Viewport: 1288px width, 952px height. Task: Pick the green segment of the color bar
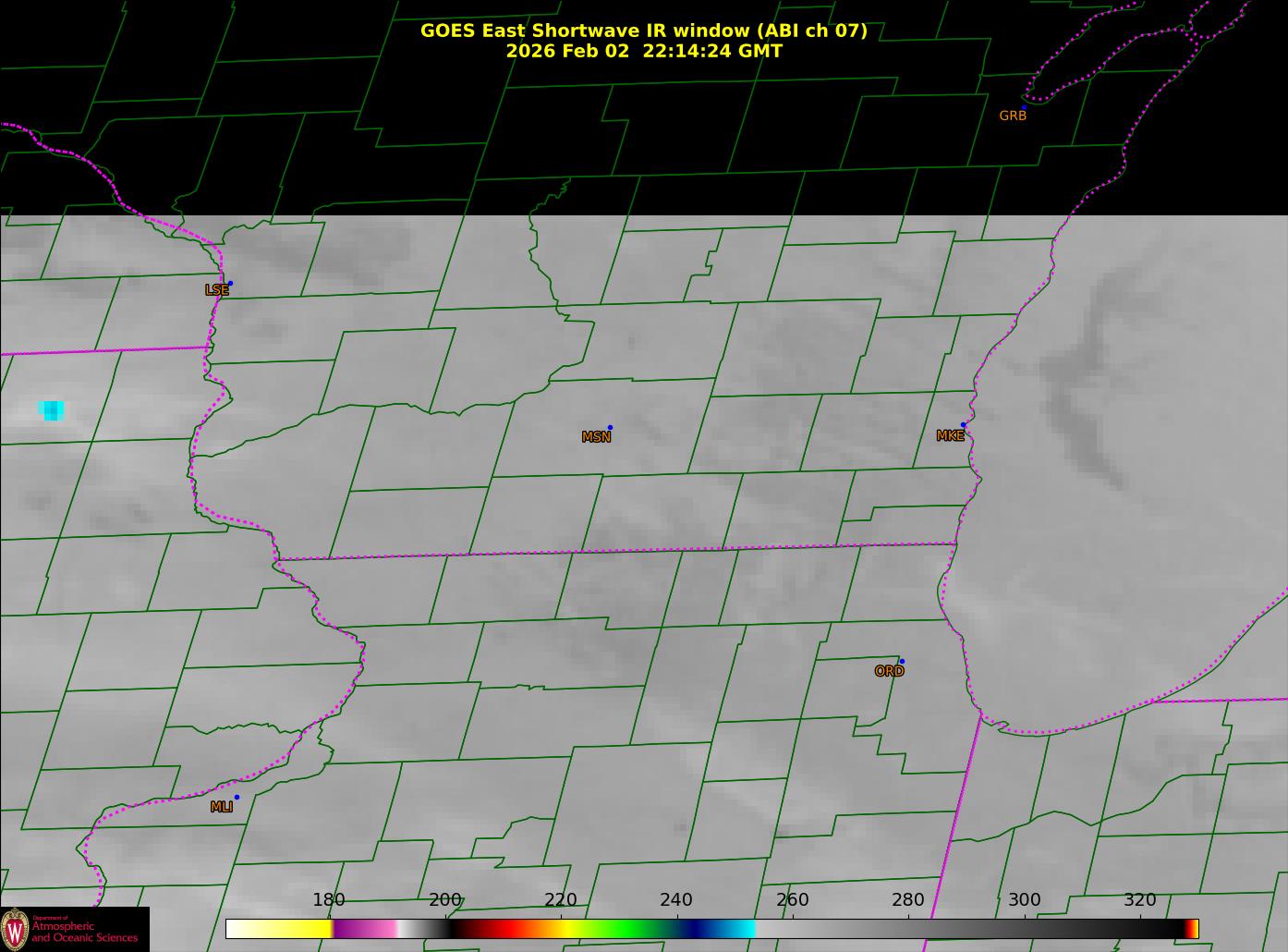point(628,929)
